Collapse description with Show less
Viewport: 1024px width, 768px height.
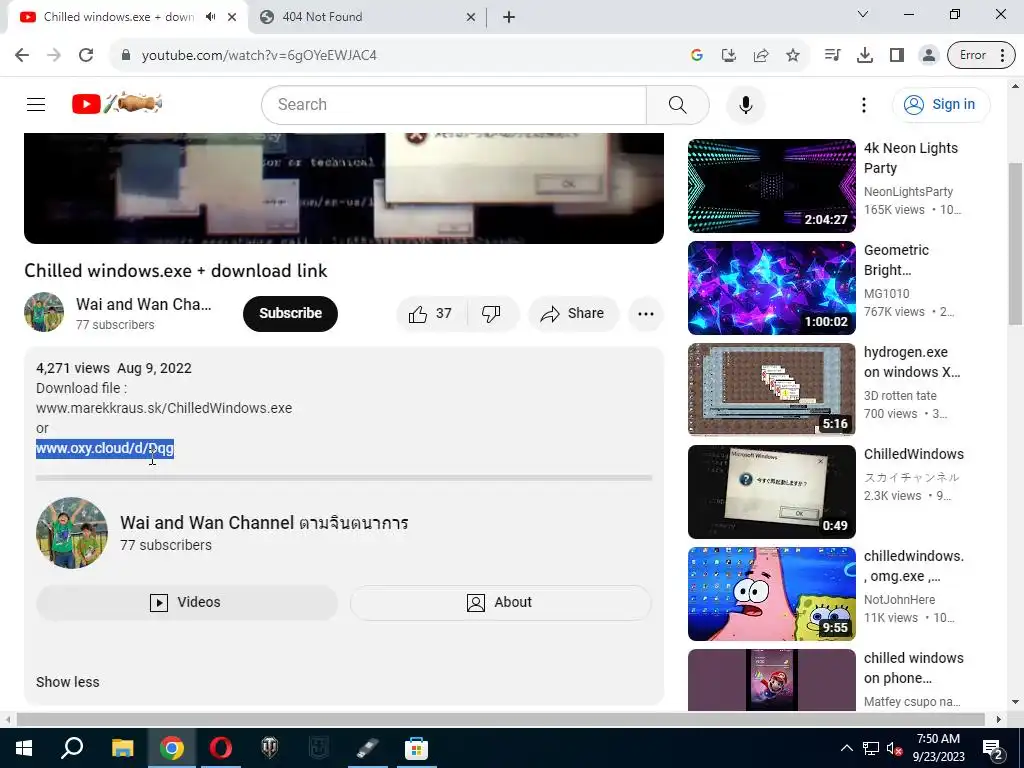coord(68,682)
